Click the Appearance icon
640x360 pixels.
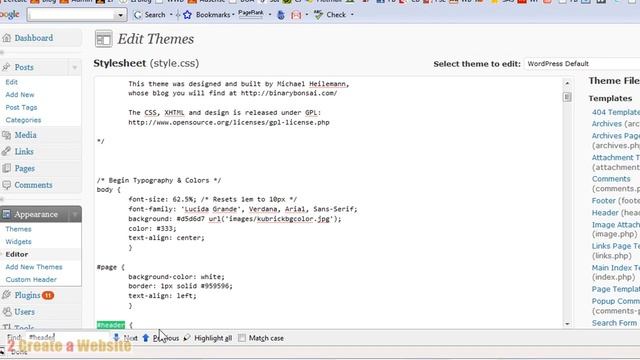pyautogui.click(x=6, y=214)
